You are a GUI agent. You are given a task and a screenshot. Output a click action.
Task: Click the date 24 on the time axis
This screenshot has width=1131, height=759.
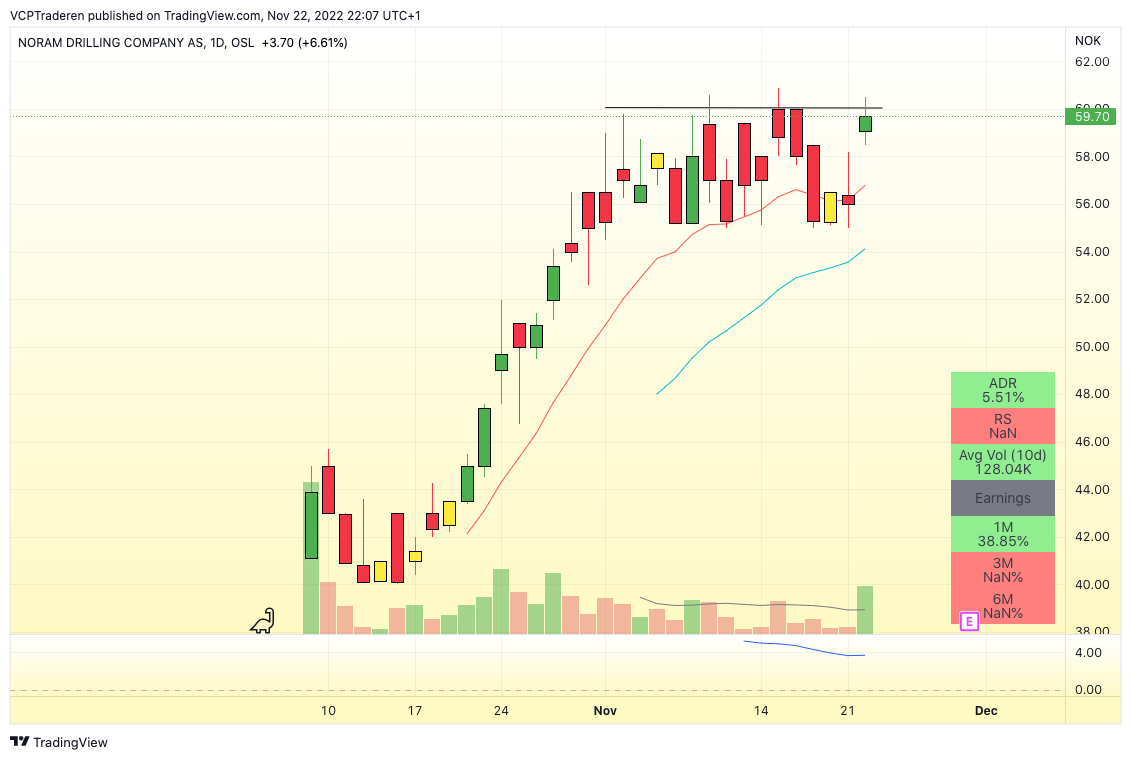click(x=501, y=711)
